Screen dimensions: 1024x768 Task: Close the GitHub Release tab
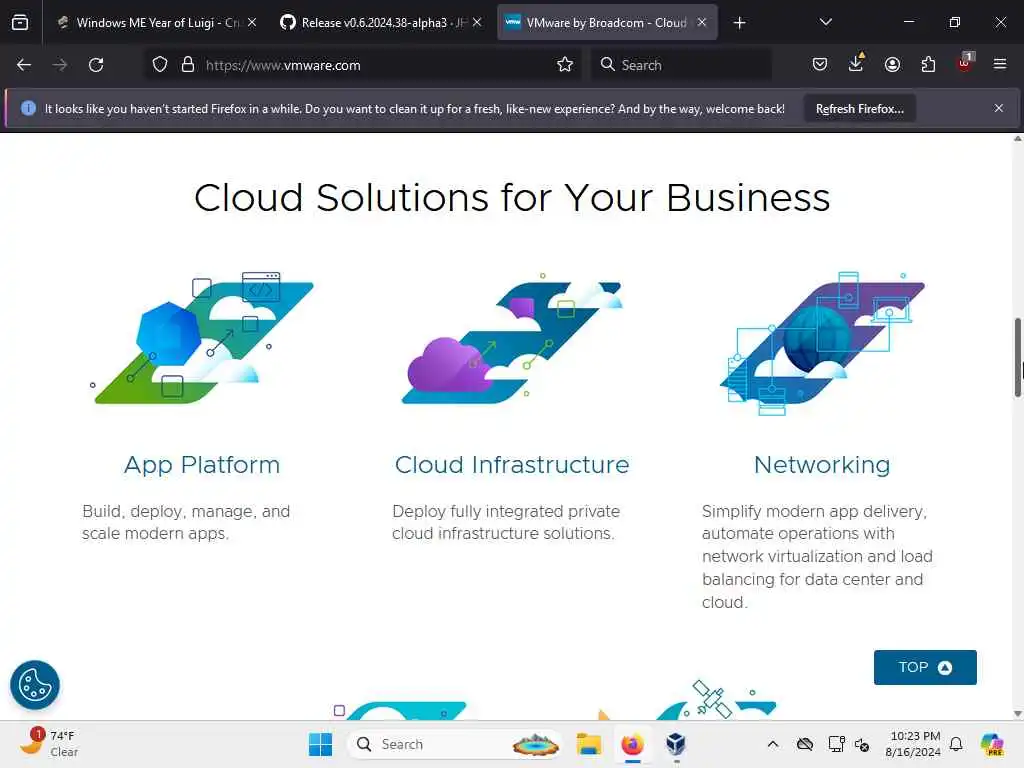pos(477,23)
